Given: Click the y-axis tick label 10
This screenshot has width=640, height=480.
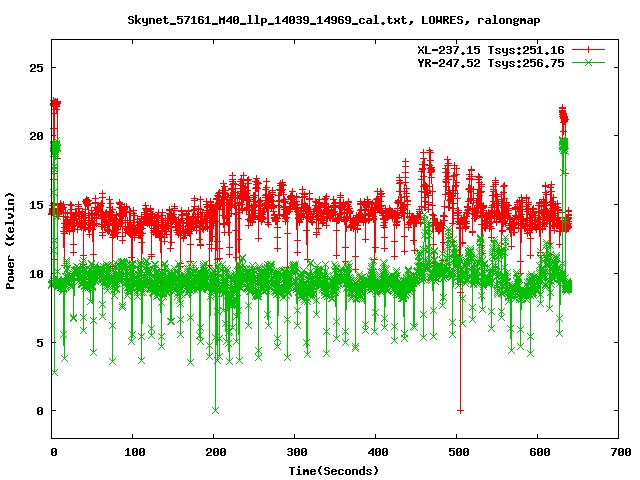Looking at the screenshot, I should (x=36, y=274).
